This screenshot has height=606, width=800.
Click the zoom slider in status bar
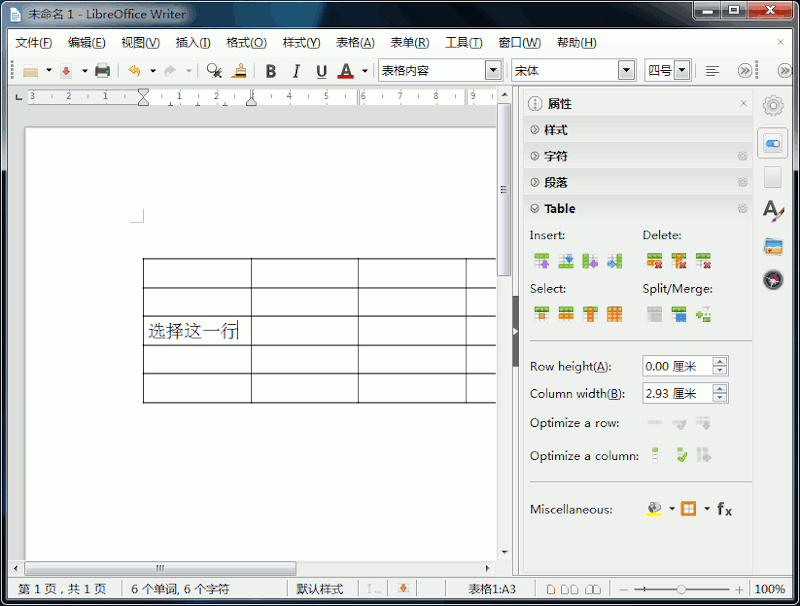[x=681, y=589]
